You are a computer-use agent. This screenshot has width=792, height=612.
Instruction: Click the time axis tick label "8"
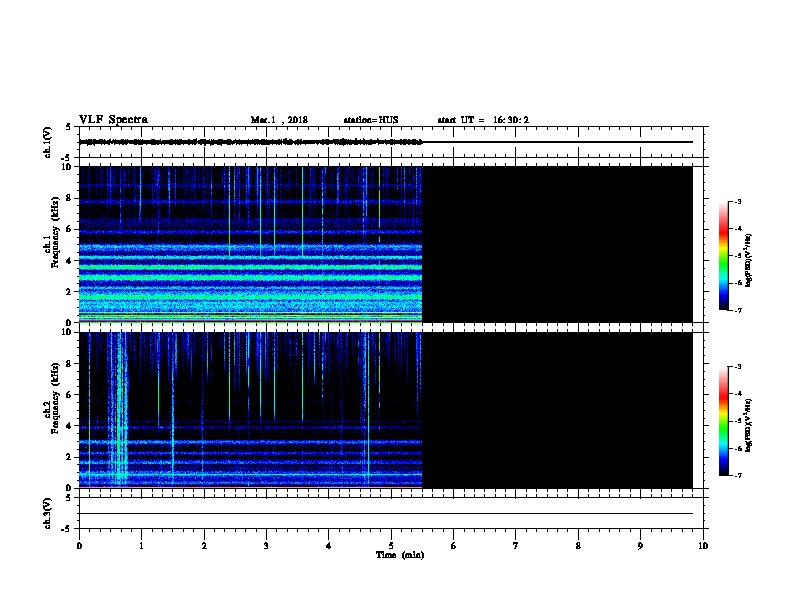(x=578, y=546)
